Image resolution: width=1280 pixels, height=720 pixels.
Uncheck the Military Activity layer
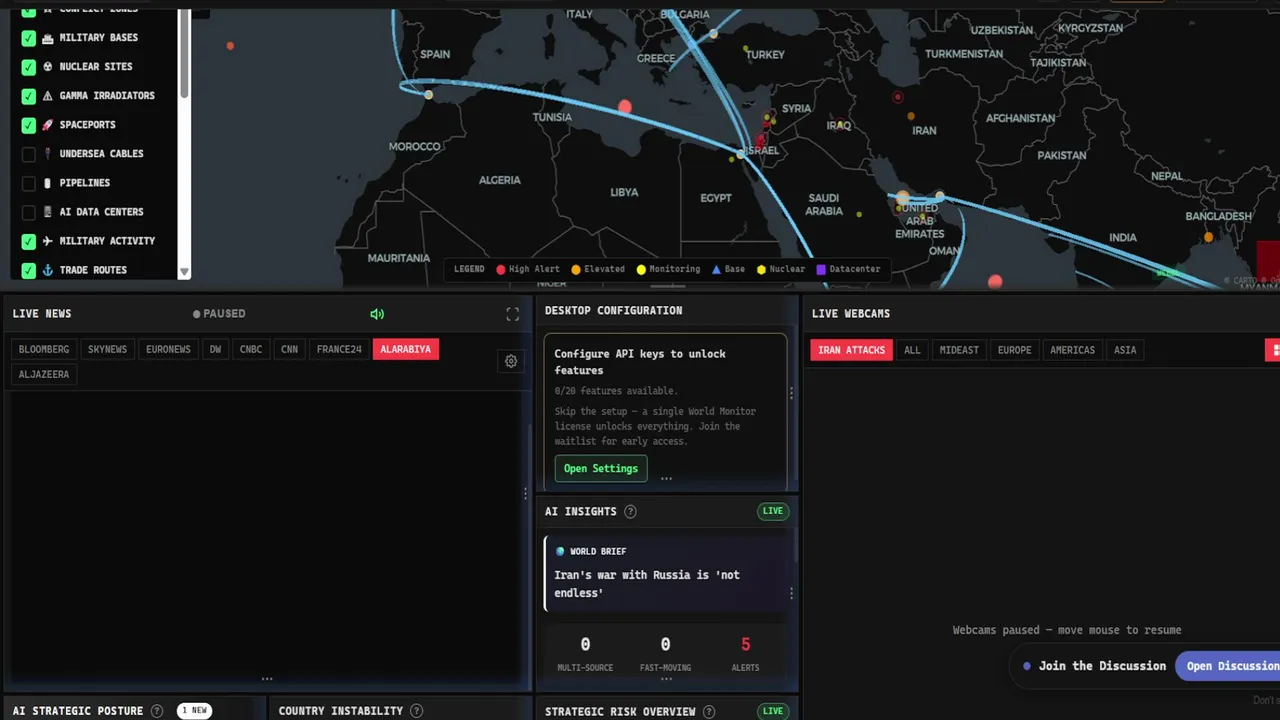(x=29, y=241)
